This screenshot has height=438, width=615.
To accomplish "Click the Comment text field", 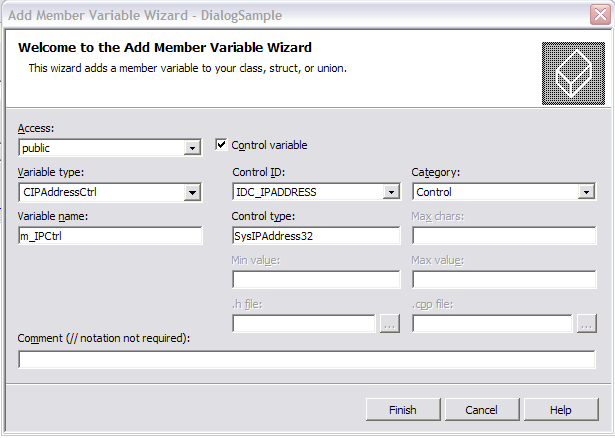I will coord(307,360).
